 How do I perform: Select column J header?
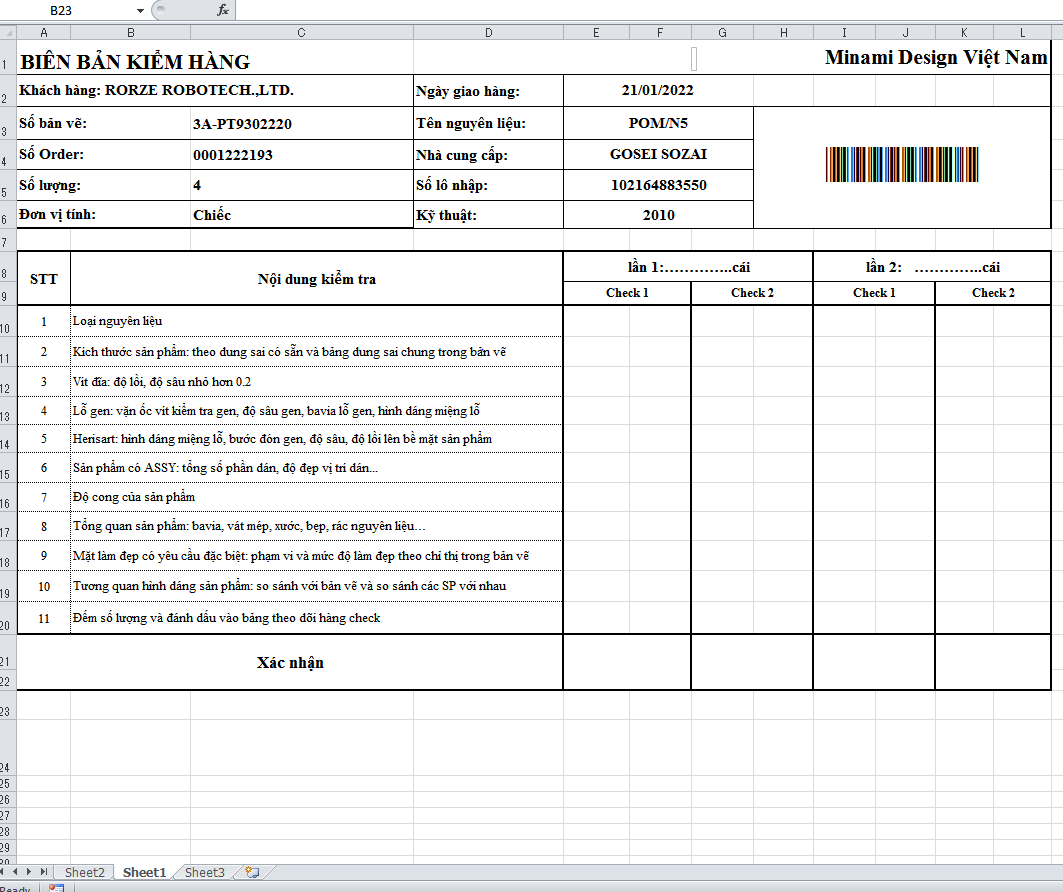tap(905, 33)
